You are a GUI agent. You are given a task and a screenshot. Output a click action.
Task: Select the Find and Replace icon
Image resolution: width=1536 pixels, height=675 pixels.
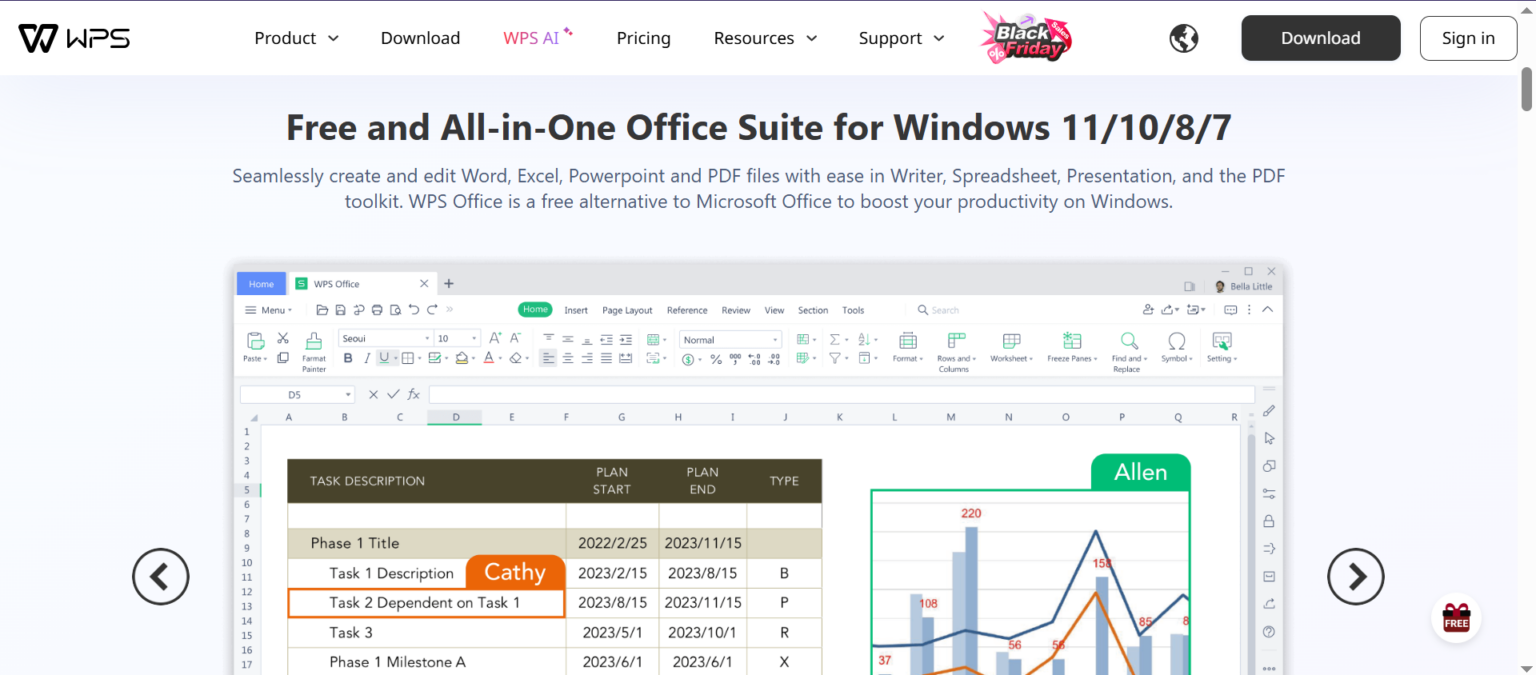coord(1128,341)
